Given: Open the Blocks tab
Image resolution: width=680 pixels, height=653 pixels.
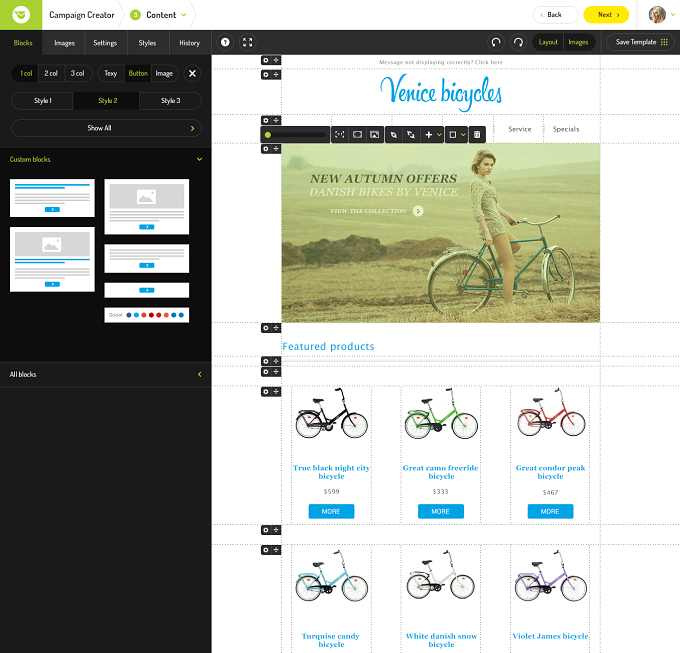Looking at the screenshot, I should click(23, 42).
